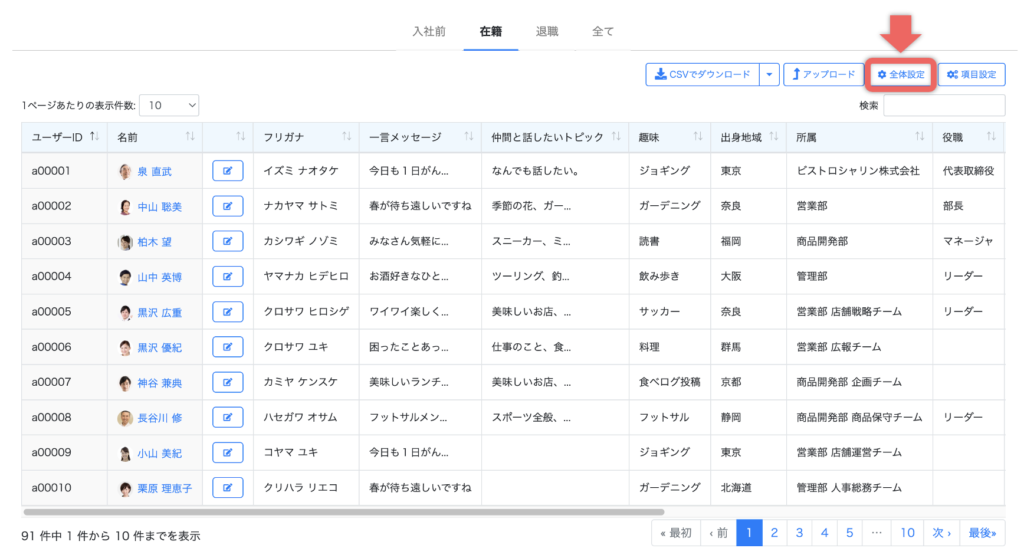Click 項目設定 button
Image resolution: width=1024 pixels, height=558 pixels.
coord(971,74)
